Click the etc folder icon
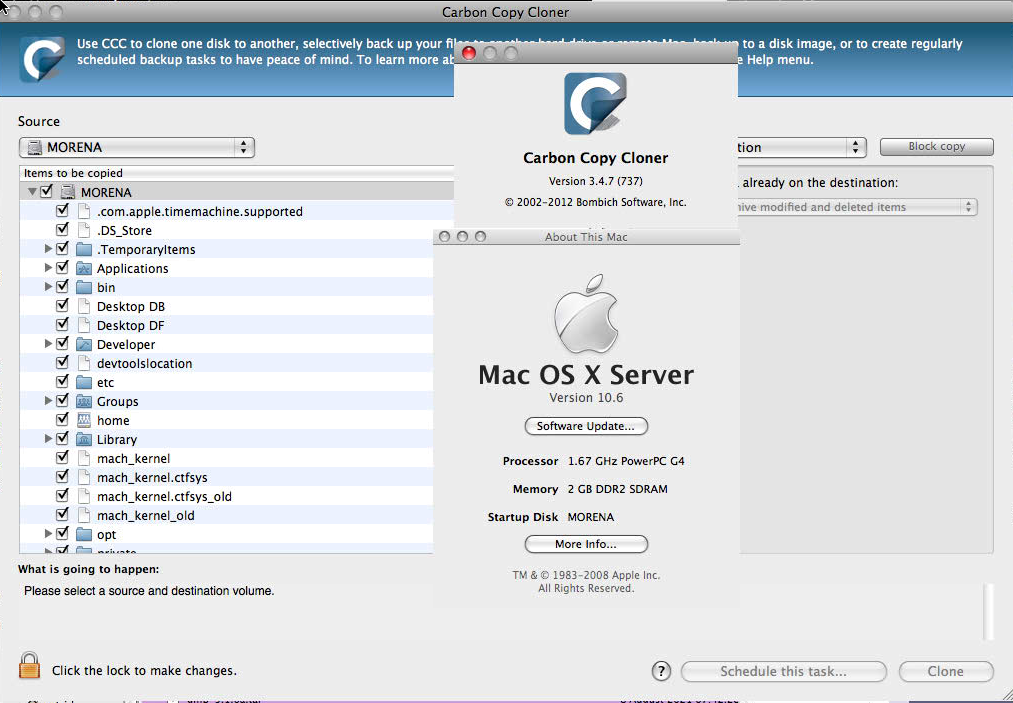The image size is (1013, 703). 84,383
